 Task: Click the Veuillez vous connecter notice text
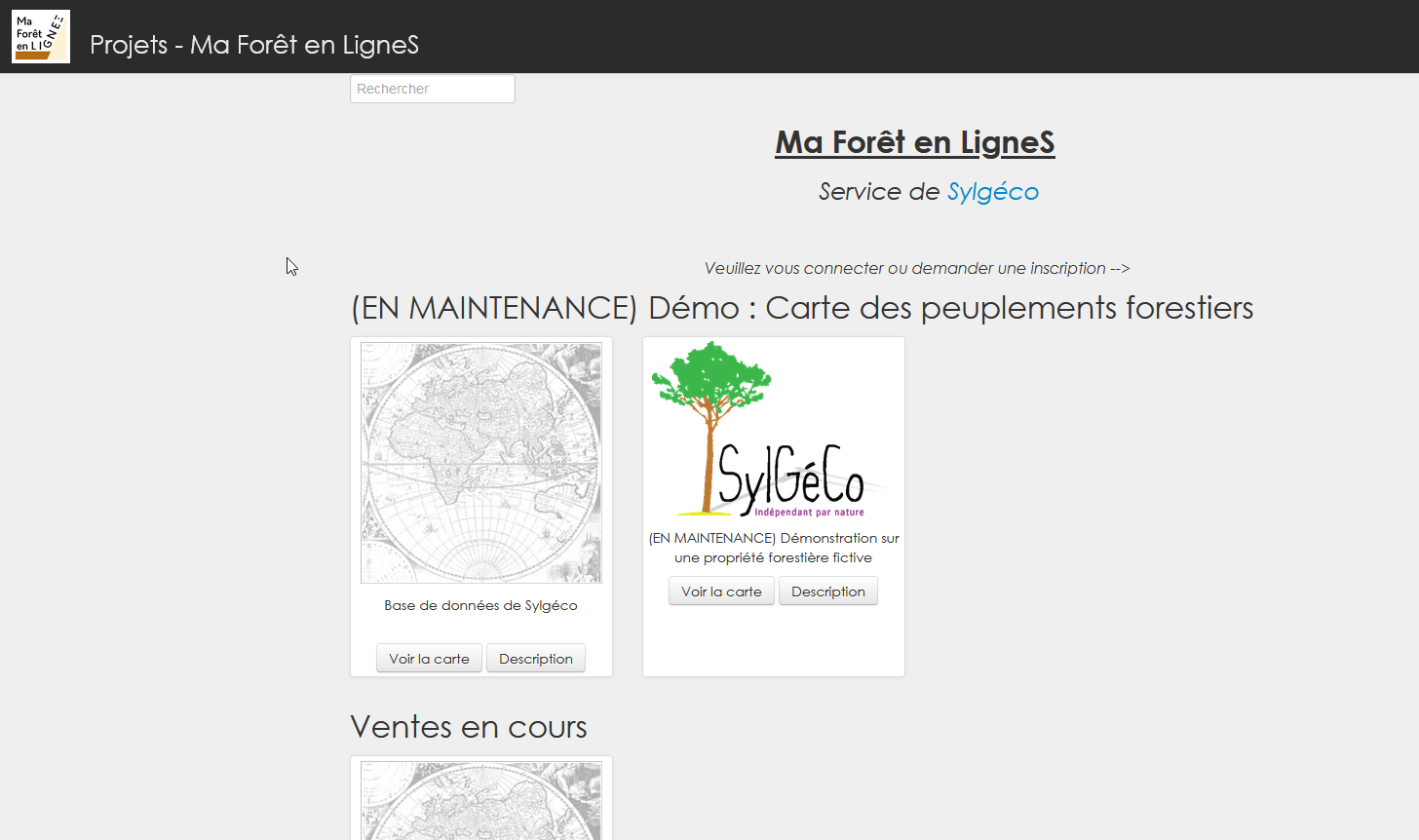(x=917, y=268)
